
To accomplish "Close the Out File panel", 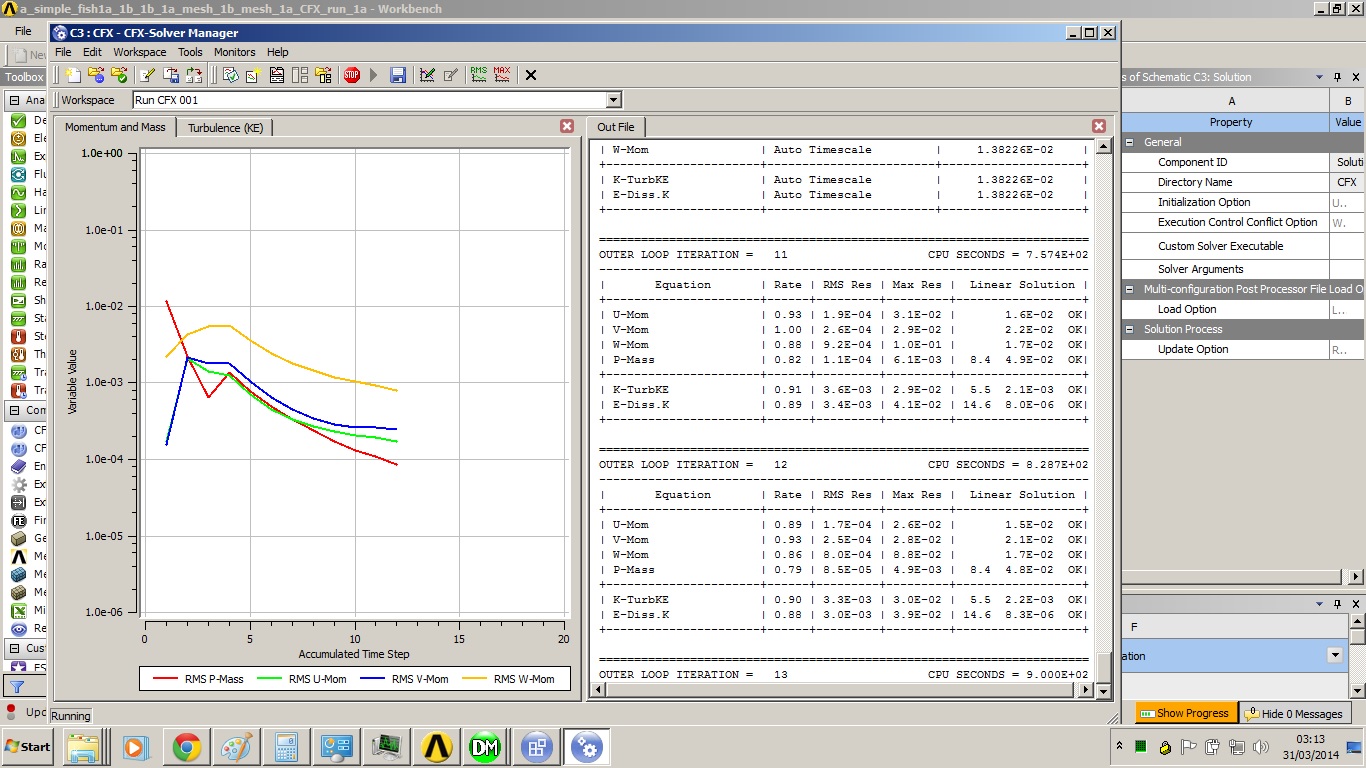I will [x=1099, y=126].
